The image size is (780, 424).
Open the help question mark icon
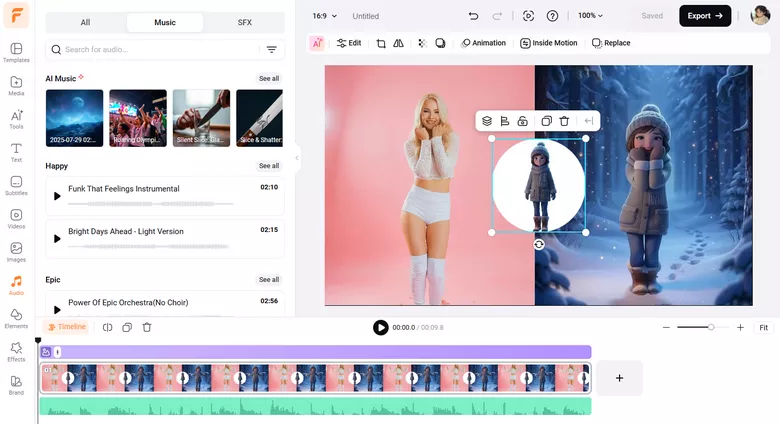(552, 16)
